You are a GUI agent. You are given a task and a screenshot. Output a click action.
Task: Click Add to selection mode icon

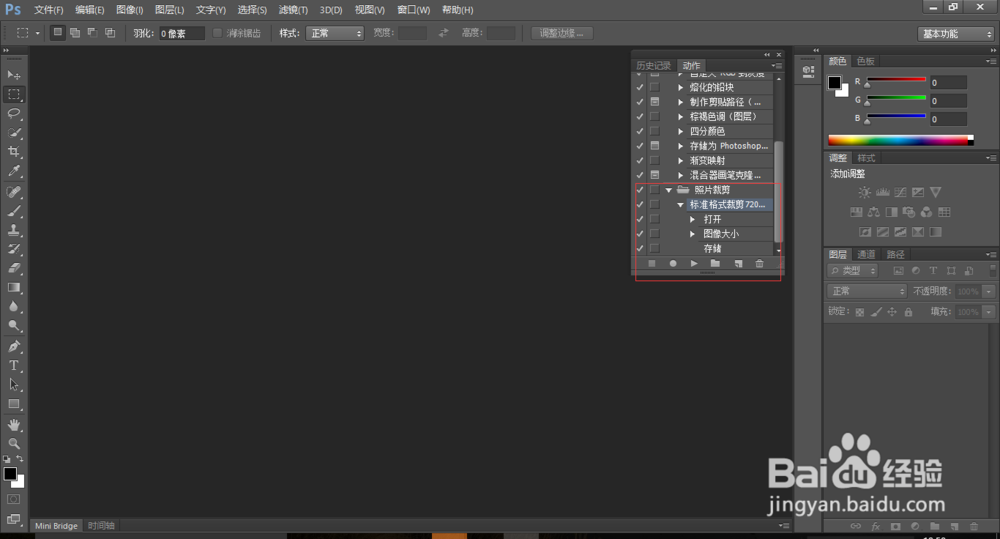coord(75,33)
